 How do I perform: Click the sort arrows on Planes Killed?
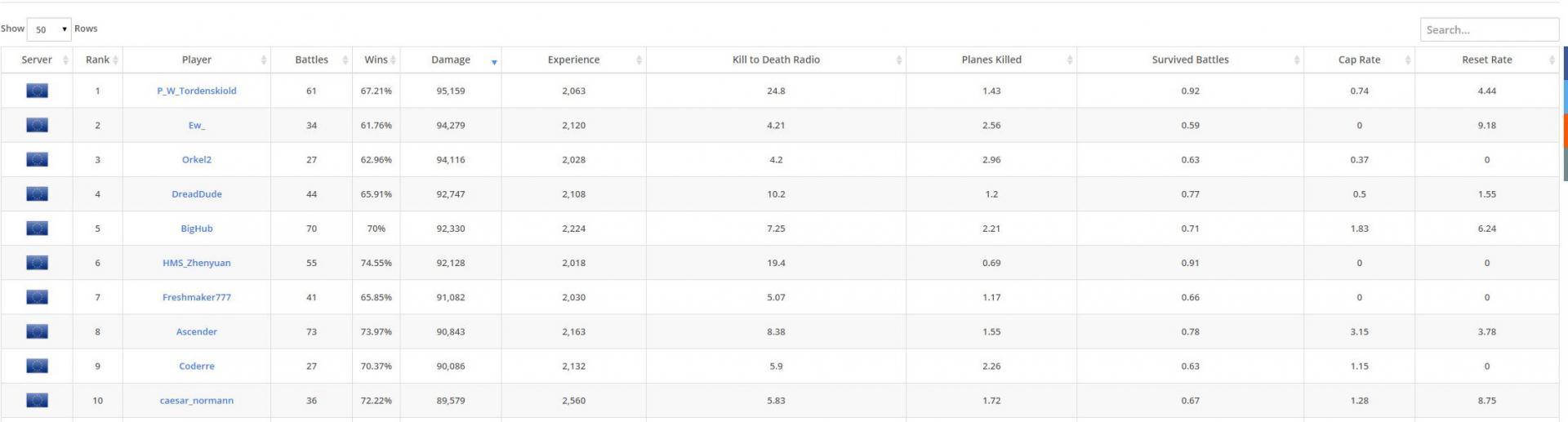tap(1070, 60)
